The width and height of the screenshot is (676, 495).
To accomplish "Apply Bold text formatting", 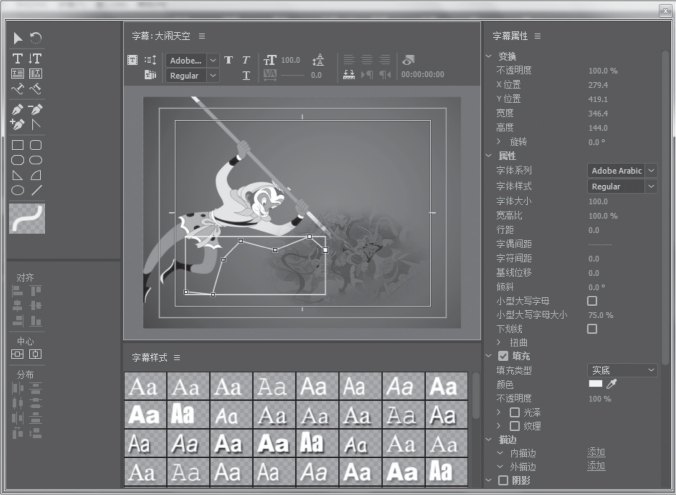I will click(x=228, y=60).
